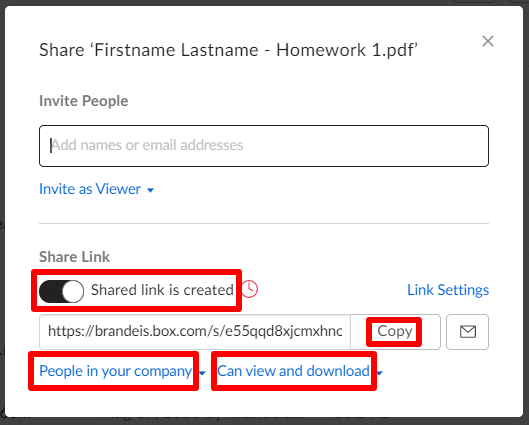Close the Share dialog with the X icon

tap(488, 41)
